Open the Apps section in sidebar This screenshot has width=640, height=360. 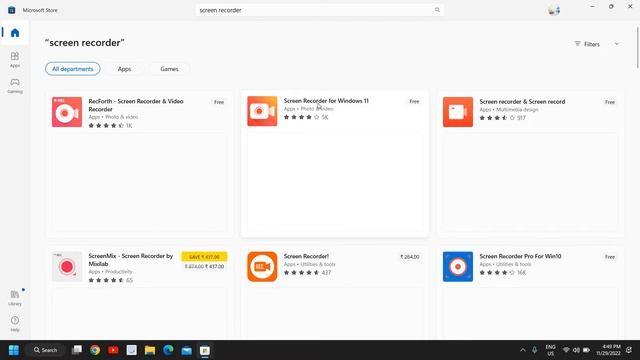pyautogui.click(x=15, y=59)
